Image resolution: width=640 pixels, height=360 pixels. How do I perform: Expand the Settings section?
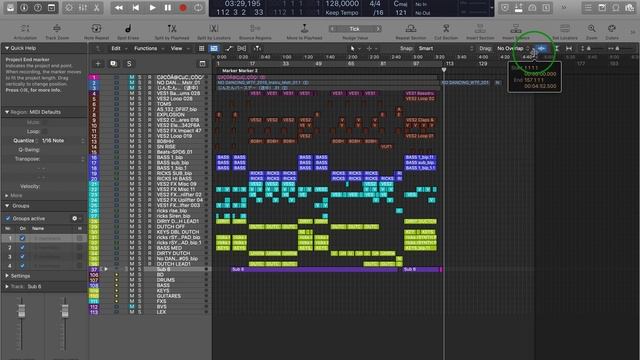tap(7, 276)
